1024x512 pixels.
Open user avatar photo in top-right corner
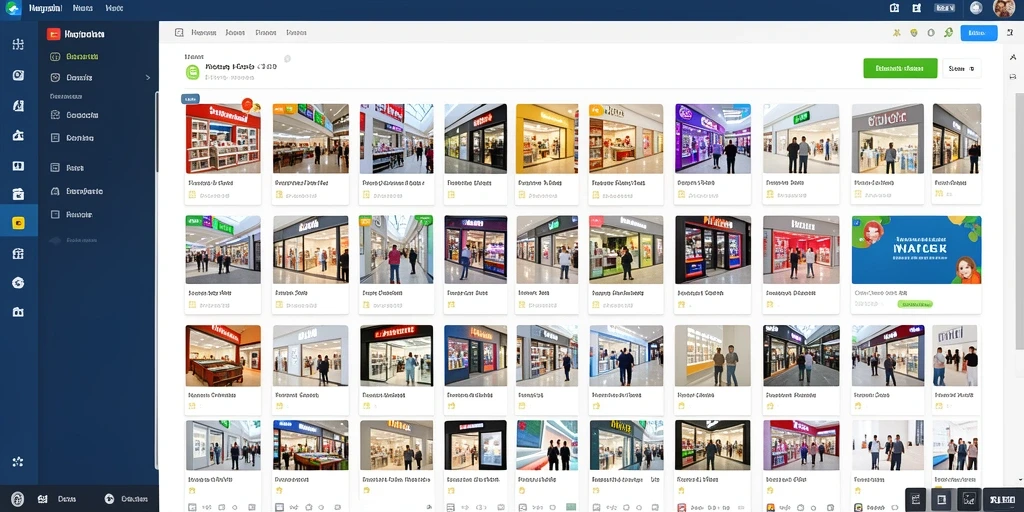[1003, 8]
